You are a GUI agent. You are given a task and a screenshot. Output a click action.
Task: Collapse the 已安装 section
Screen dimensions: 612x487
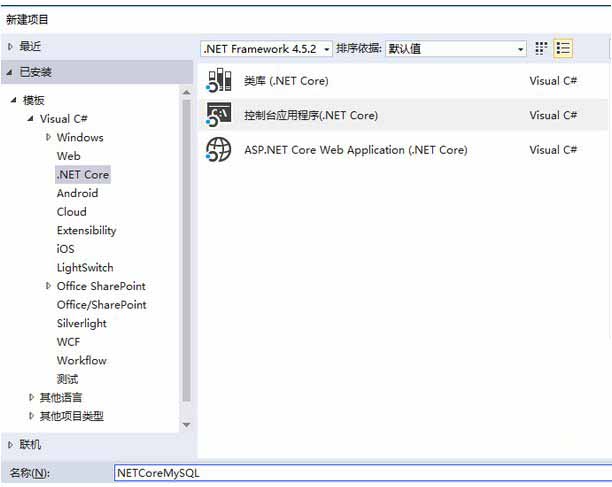click(x=11, y=72)
